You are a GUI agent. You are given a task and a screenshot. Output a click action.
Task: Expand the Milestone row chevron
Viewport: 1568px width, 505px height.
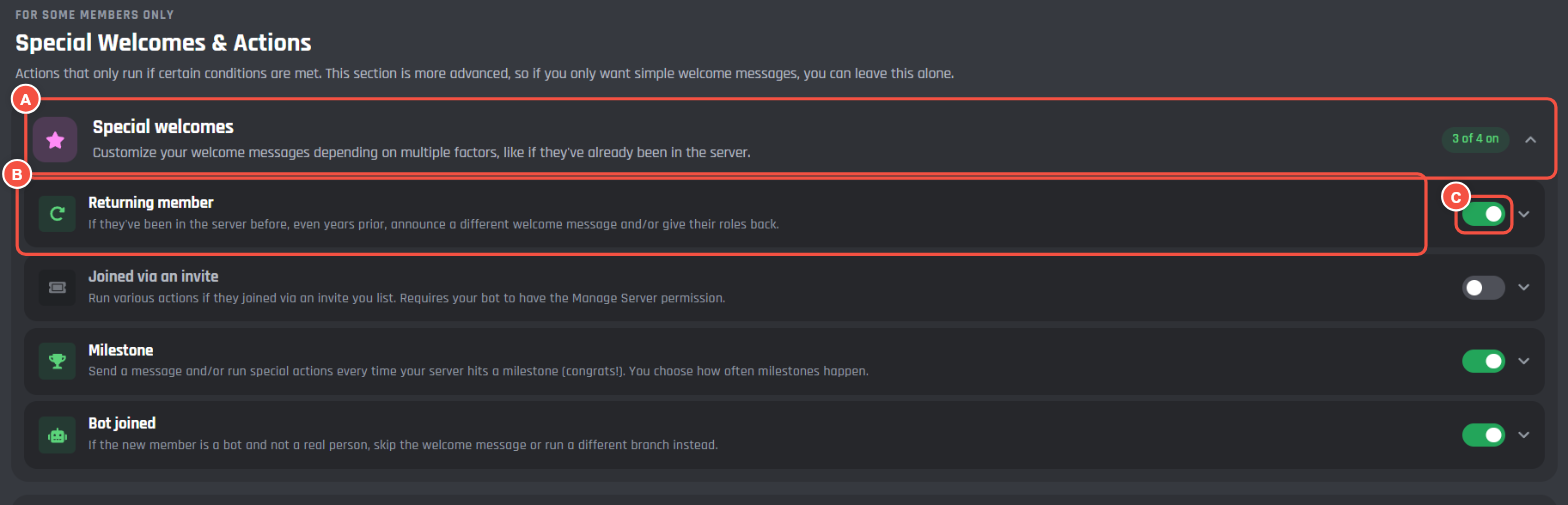[1524, 361]
